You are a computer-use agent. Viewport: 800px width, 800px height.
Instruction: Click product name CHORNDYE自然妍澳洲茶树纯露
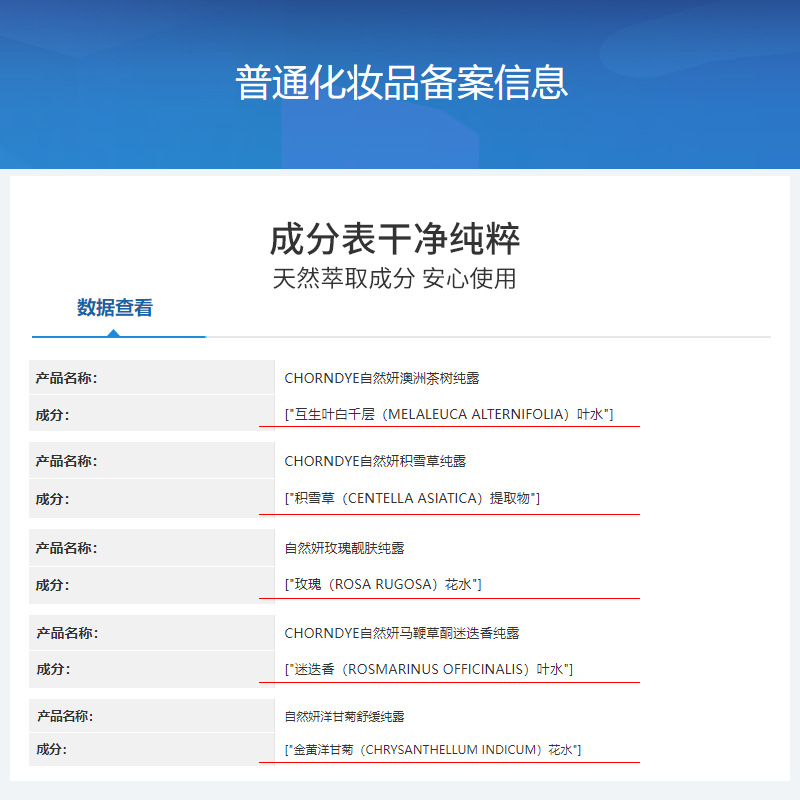[x=382, y=378]
